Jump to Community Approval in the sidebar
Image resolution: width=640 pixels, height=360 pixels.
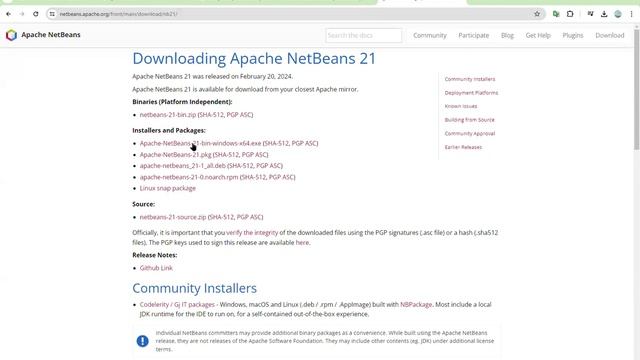(x=470, y=133)
